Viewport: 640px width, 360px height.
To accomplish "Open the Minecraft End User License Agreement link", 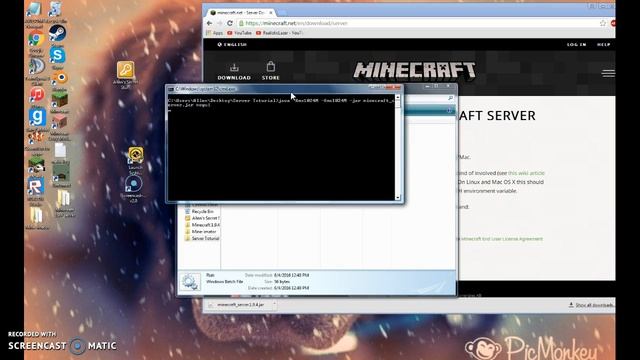I will [501, 239].
